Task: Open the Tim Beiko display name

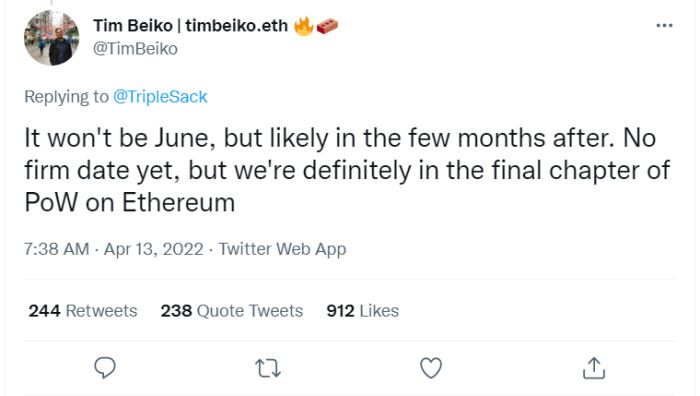Action: coord(133,26)
